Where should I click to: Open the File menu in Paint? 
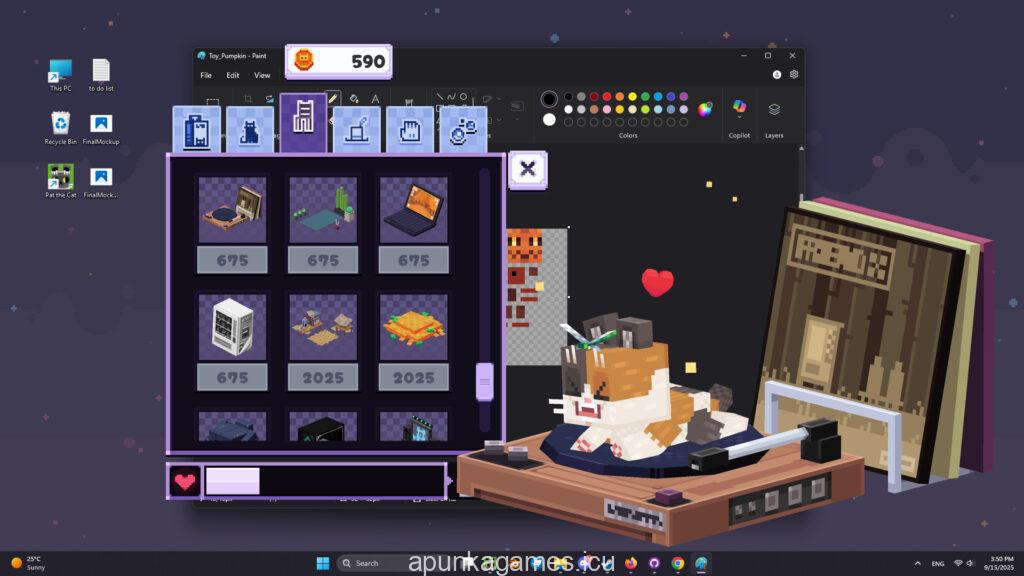point(206,75)
